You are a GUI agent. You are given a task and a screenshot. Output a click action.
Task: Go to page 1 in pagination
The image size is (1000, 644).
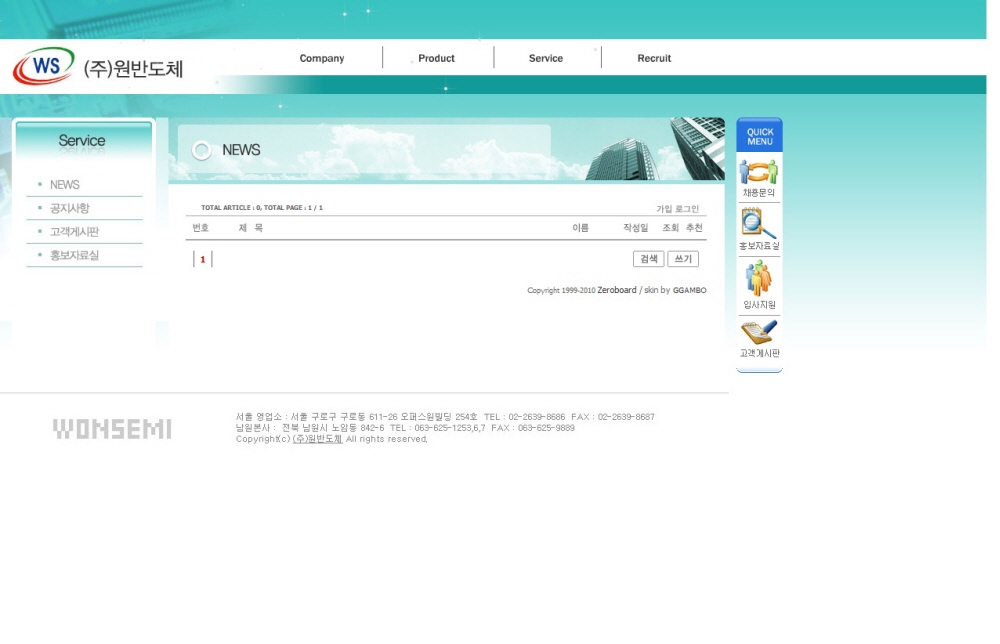(202, 260)
